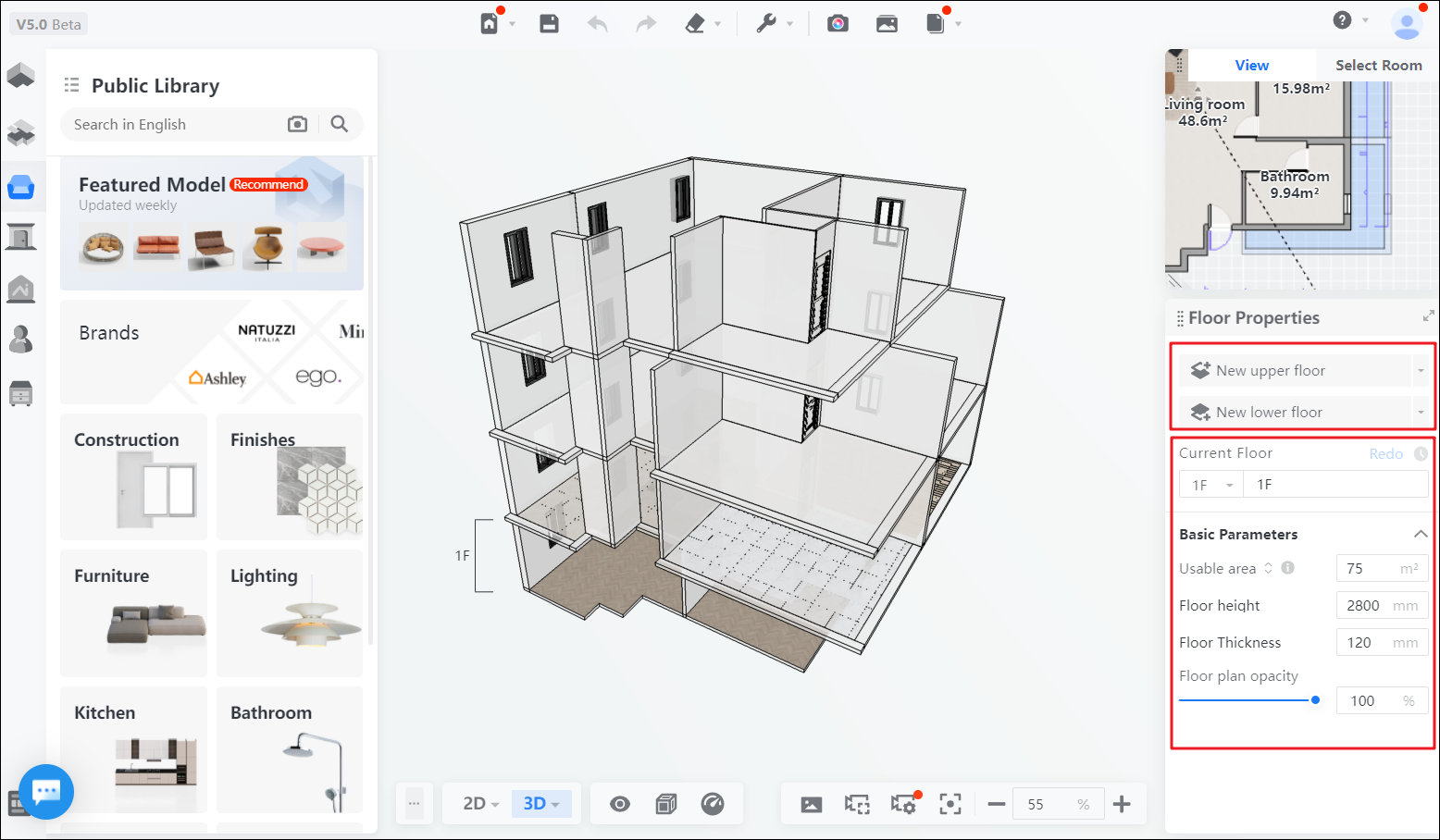Collapse the Basic Parameters section
1440x840 pixels.
pyautogui.click(x=1420, y=534)
